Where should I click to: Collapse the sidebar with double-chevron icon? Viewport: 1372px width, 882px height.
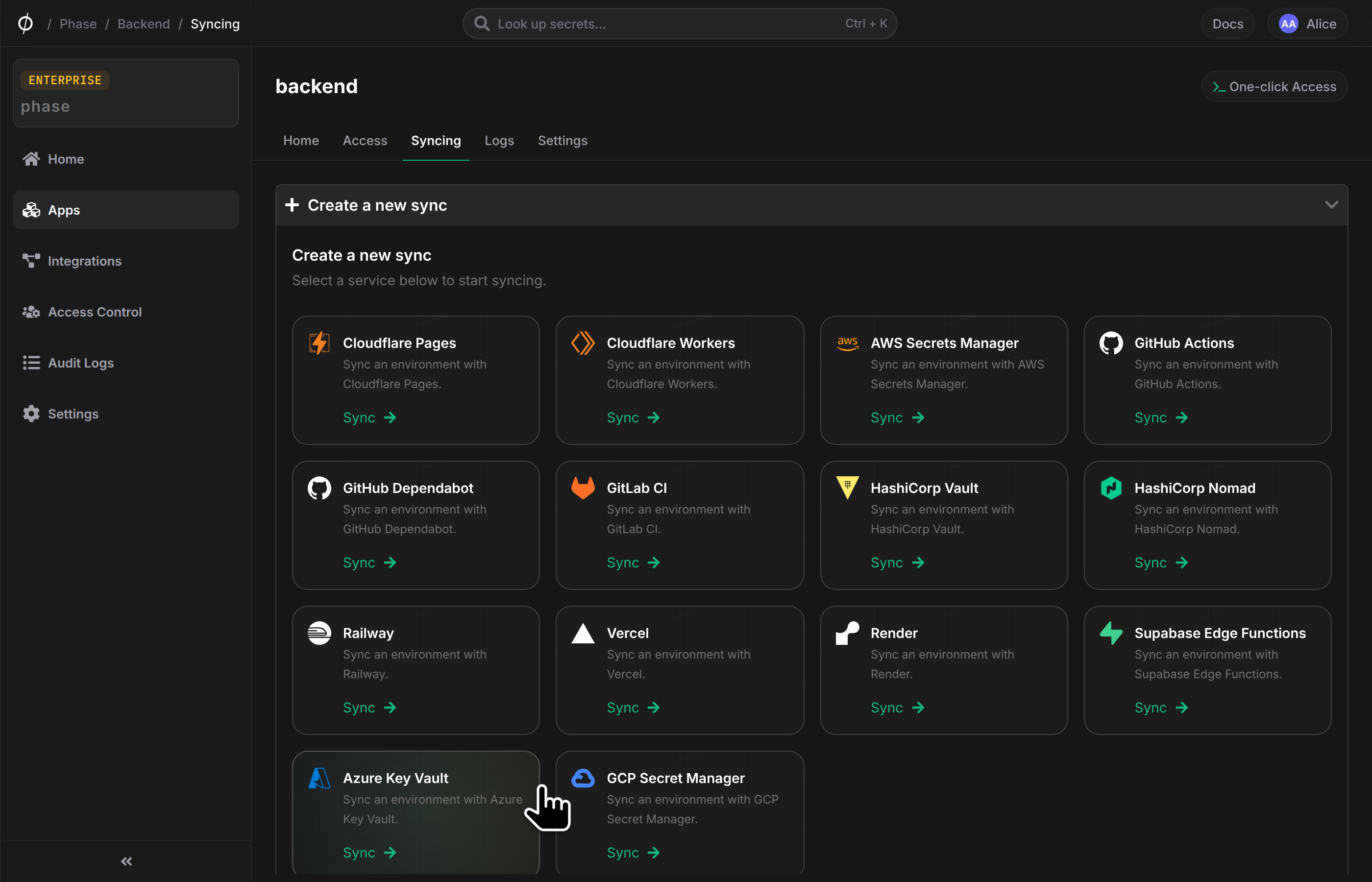tap(126, 861)
